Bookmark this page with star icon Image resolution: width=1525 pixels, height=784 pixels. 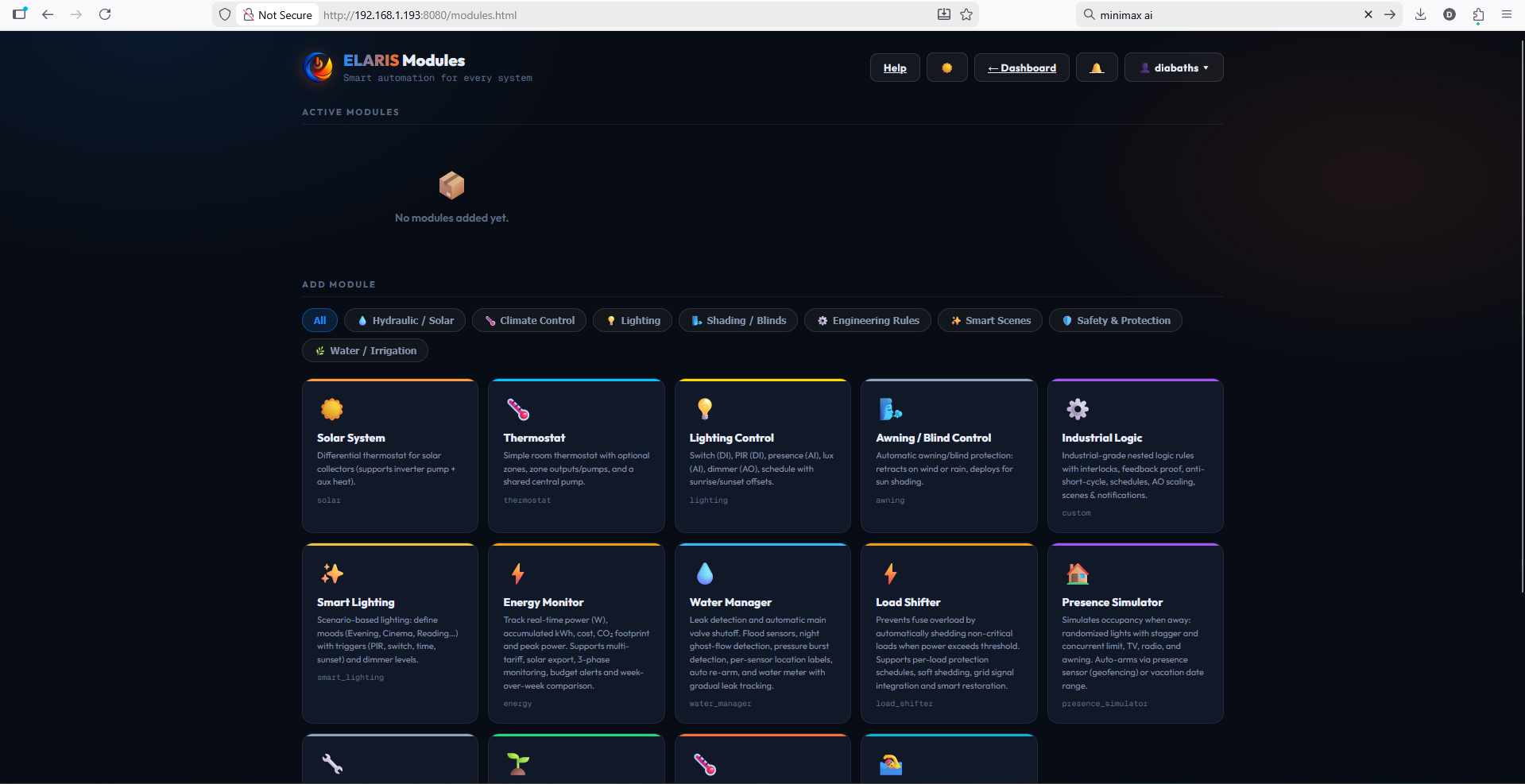tap(966, 14)
